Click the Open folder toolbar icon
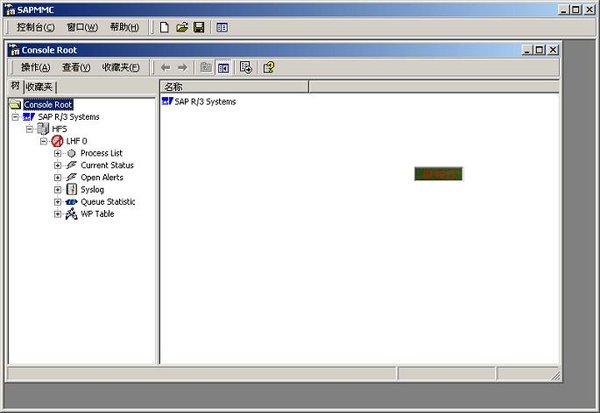Screen dimensions: 600x413 (181, 27)
